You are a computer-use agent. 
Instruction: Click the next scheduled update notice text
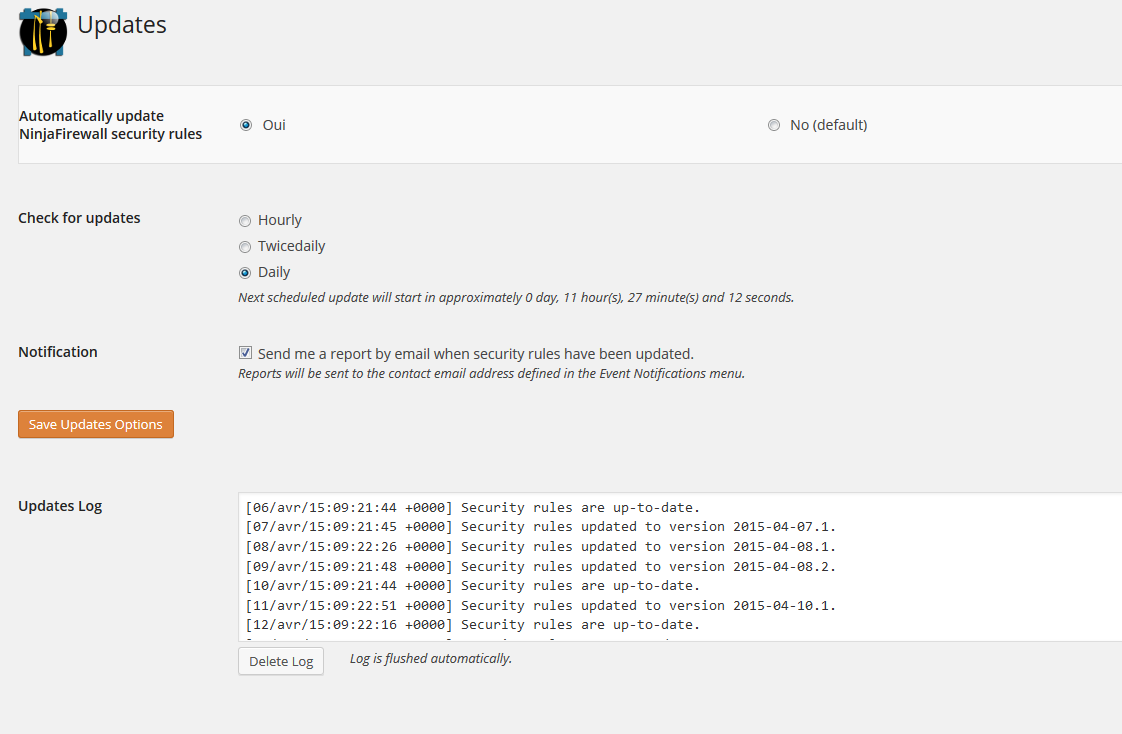[516, 298]
